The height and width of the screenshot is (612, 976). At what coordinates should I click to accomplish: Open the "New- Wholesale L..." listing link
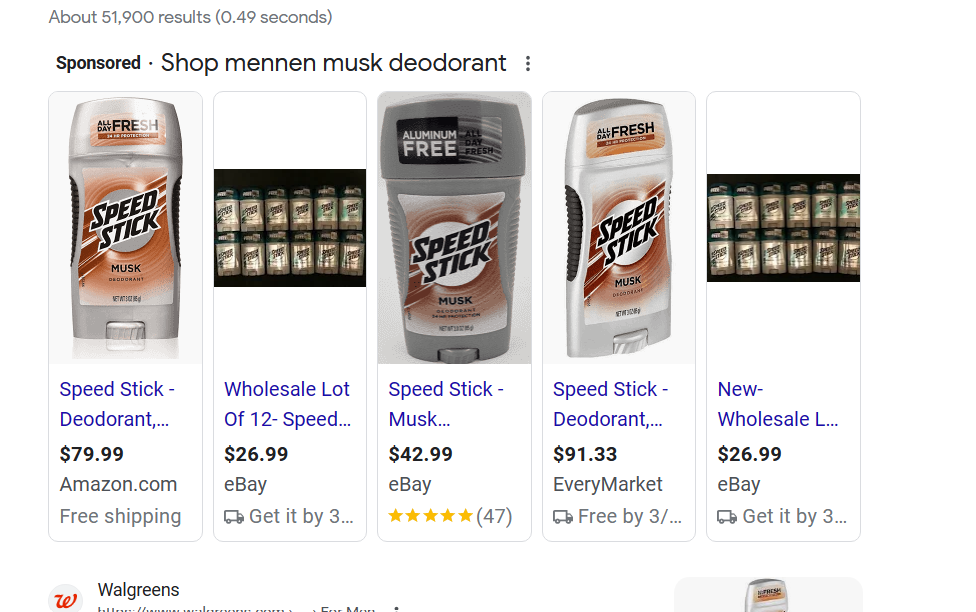click(x=777, y=404)
